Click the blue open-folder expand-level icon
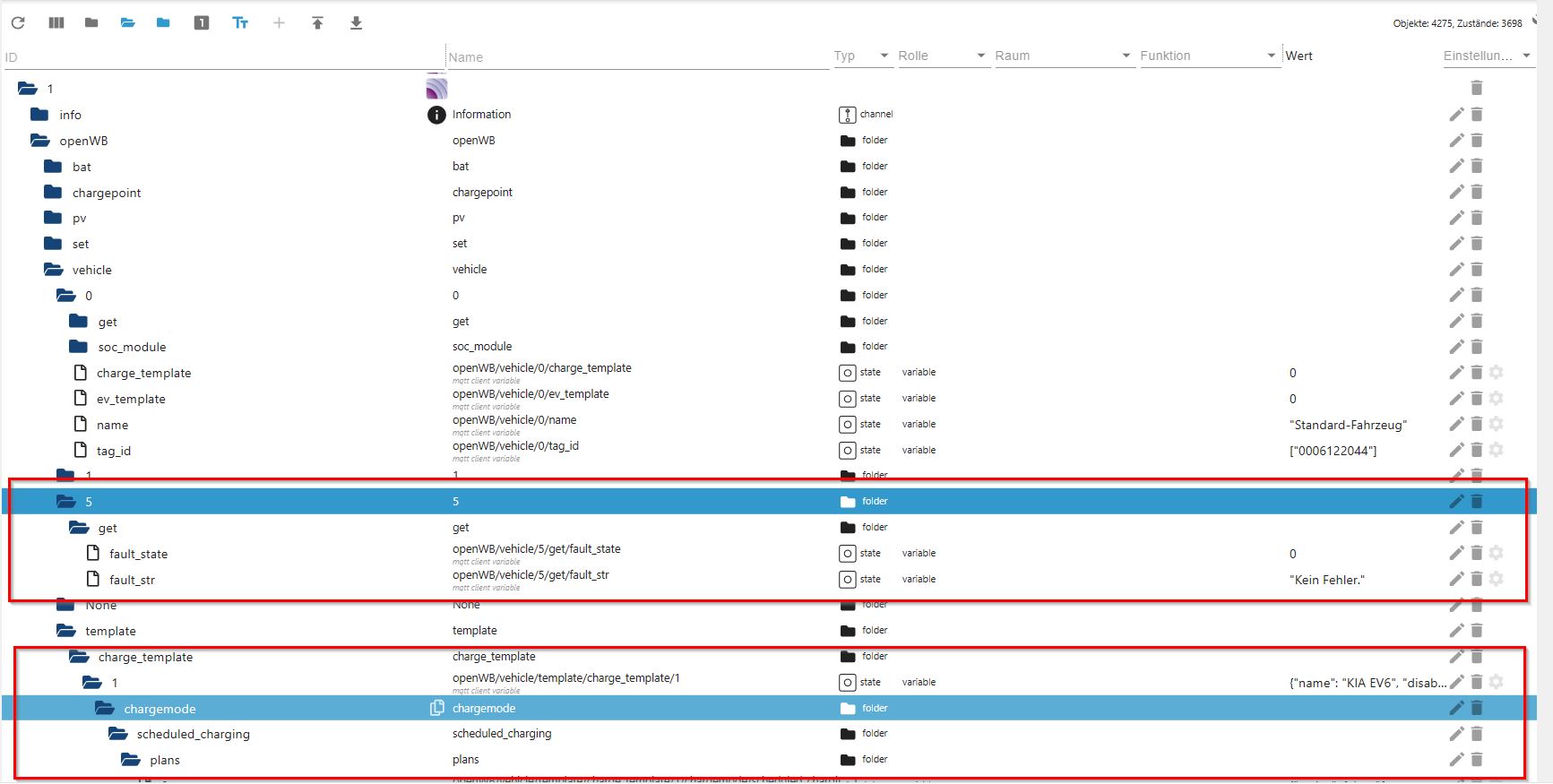 point(128,22)
